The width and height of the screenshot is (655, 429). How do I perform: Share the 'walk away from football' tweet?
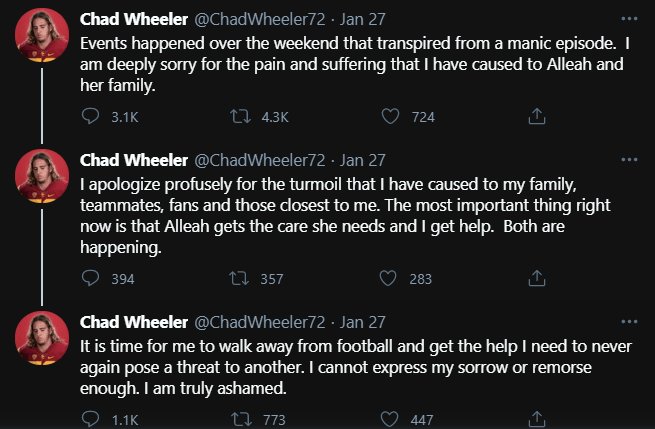click(536, 420)
